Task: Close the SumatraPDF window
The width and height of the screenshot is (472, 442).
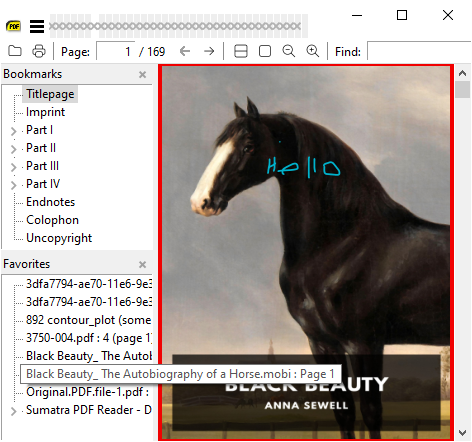Action: 448,15
